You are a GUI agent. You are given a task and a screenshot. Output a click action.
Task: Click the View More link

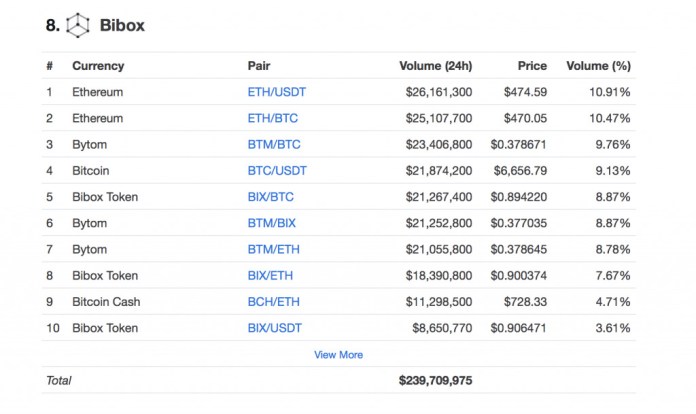(339, 355)
